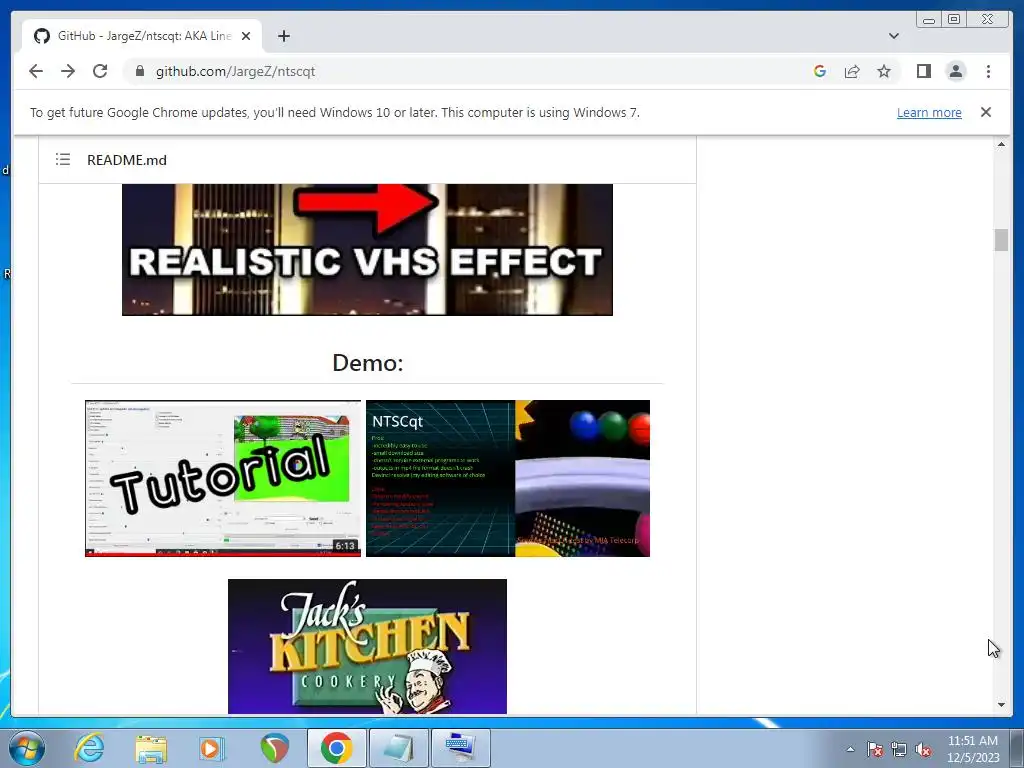Image resolution: width=1024 pixels, height=768 pixels.
Task: Select the GitHub JargeZ/ntscqt tab
Action: point(142,36)
